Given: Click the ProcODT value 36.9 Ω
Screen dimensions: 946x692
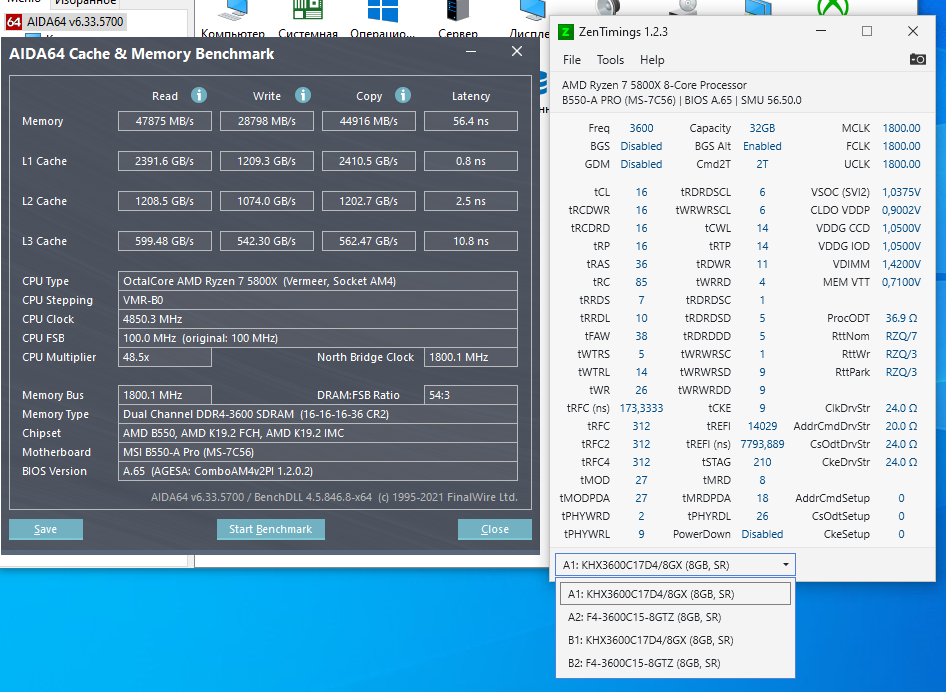Looking at the screenshot, I should click(x=901, y=318).
